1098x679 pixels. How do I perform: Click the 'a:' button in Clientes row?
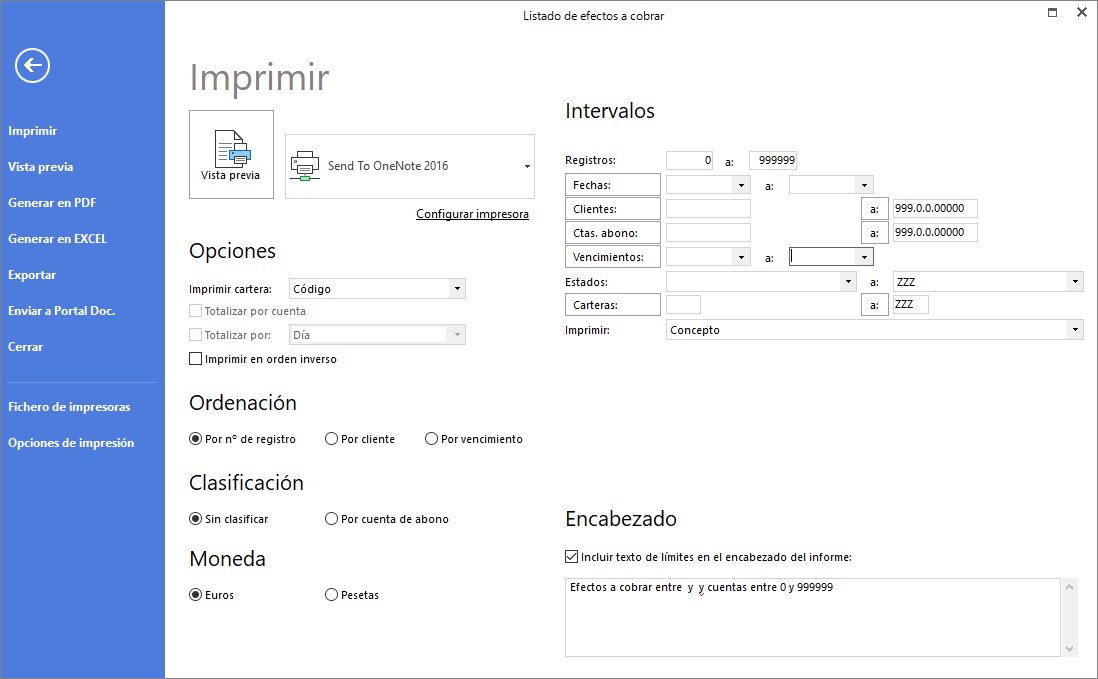(874, 209)
